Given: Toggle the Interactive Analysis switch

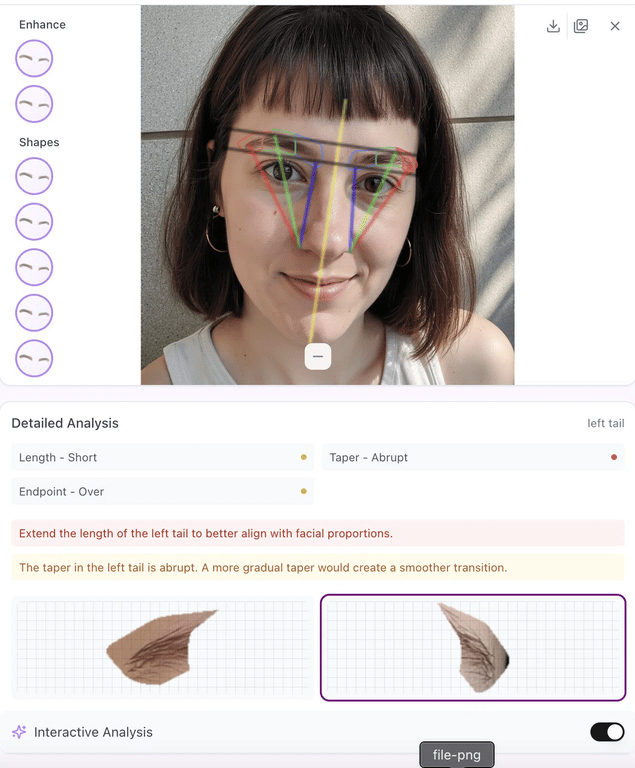Looking at the screenshot, I should tap(607, 732).
